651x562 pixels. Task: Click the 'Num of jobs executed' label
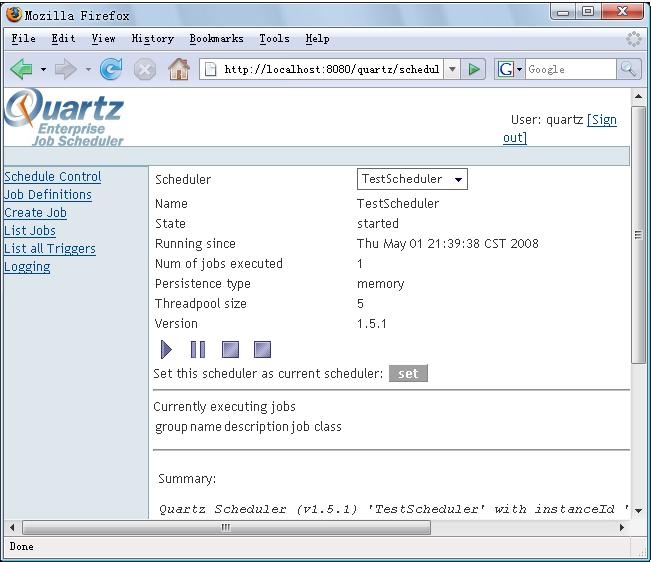[219, 264]
